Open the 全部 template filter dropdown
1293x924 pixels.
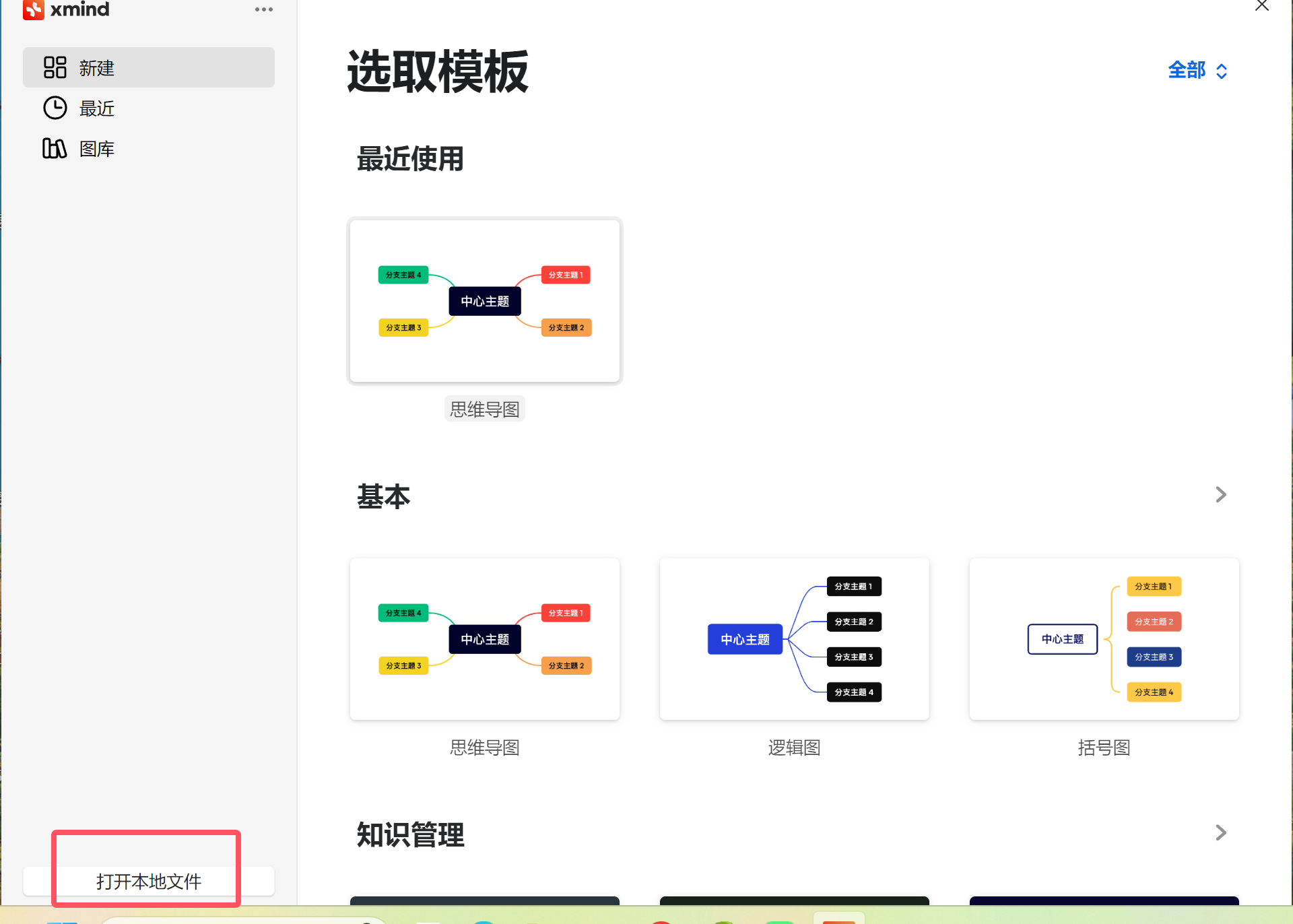pos(1197,70)
